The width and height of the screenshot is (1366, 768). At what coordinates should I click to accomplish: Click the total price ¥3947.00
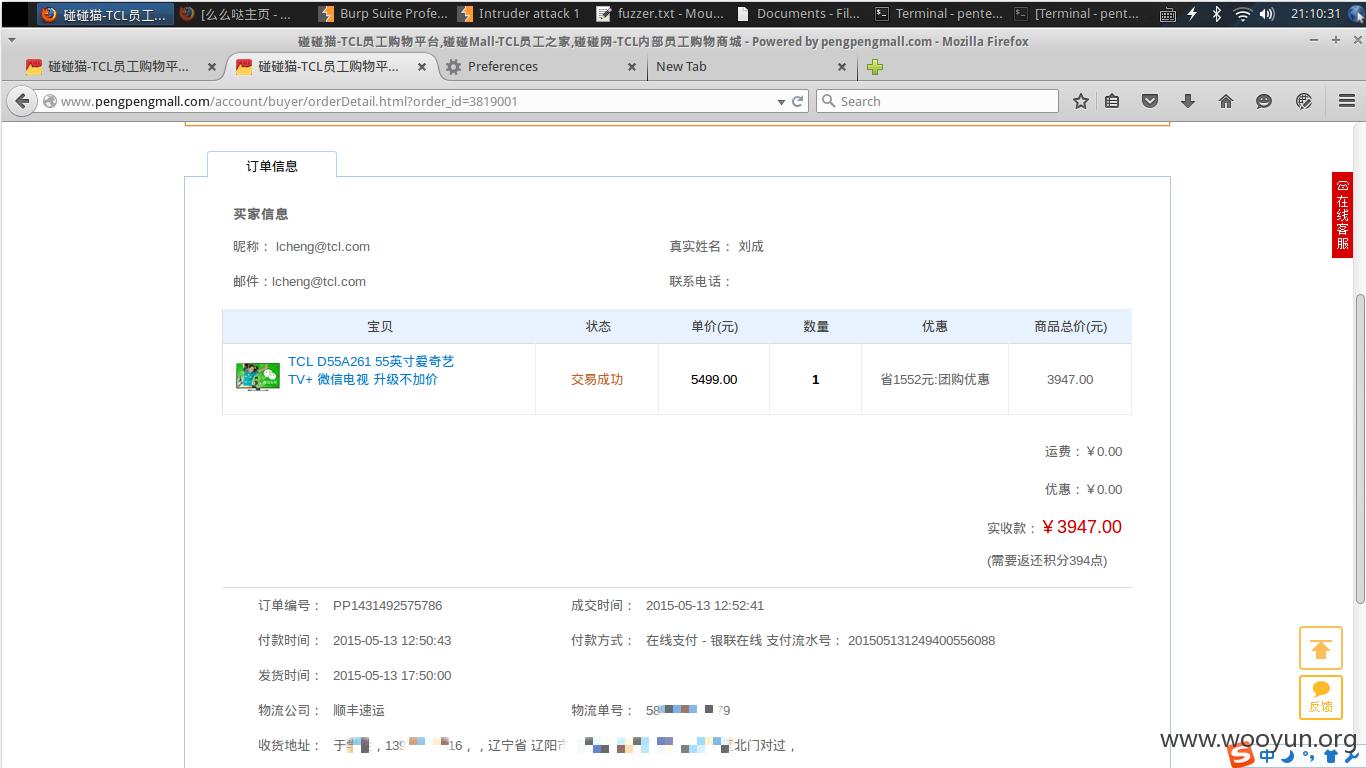pyautogui.click(x=1082, y=527)
